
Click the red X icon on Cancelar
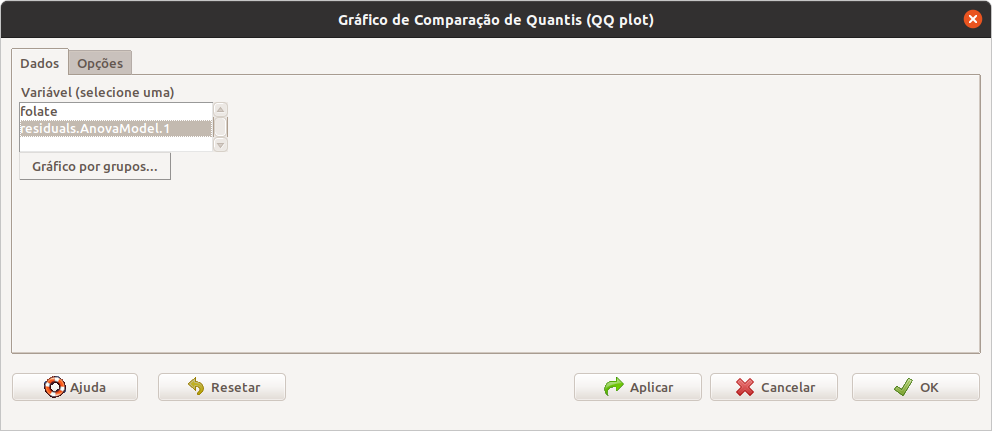tap(744, 387)
